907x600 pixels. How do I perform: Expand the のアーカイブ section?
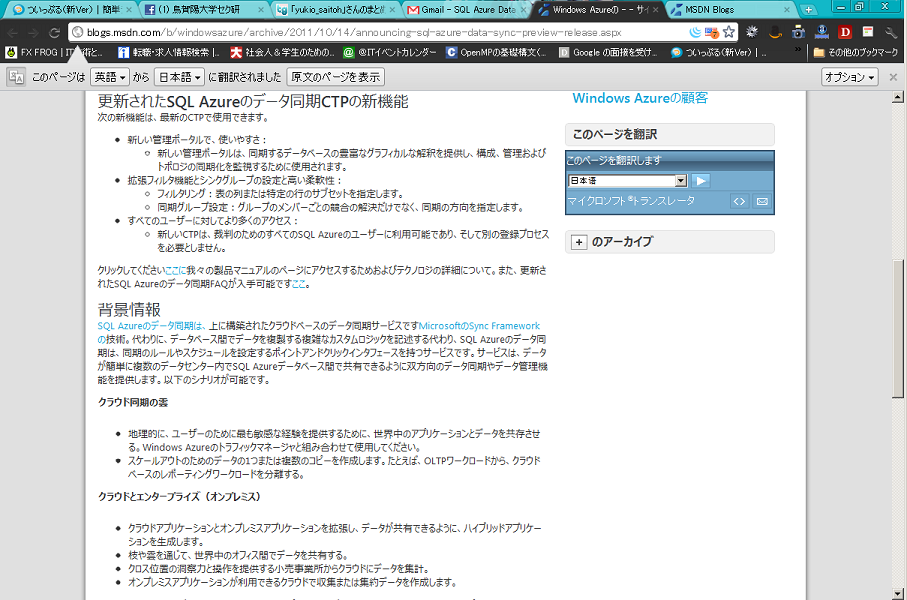(580, 242)
